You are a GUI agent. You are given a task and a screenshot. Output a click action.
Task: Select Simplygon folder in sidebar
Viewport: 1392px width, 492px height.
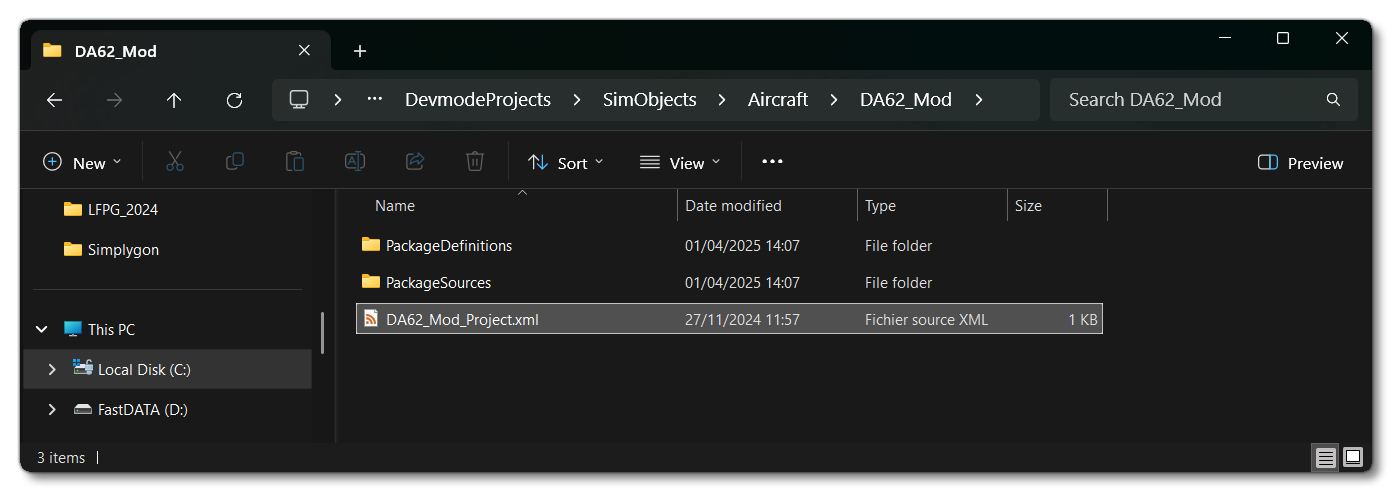click(x=123, y=249)
